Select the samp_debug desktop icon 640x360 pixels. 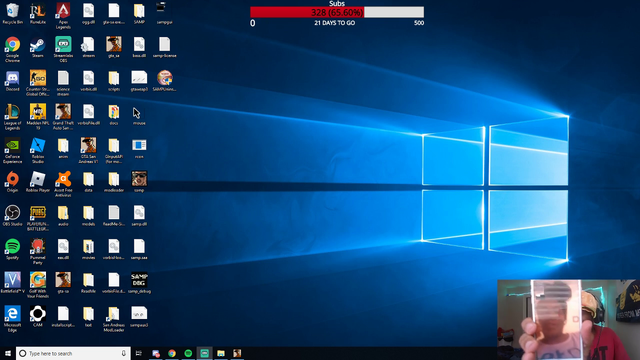tap(139, 283)
